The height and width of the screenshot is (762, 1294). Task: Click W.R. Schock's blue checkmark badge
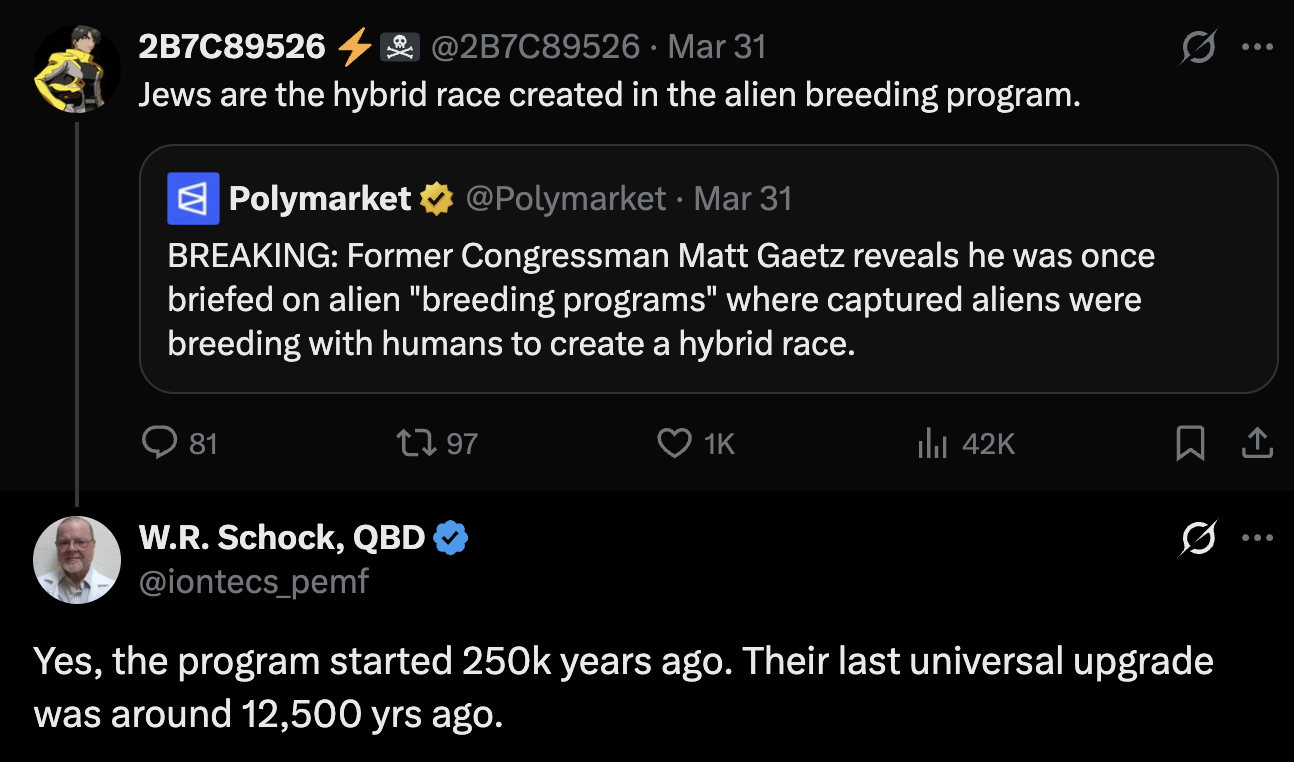[451, 537]
